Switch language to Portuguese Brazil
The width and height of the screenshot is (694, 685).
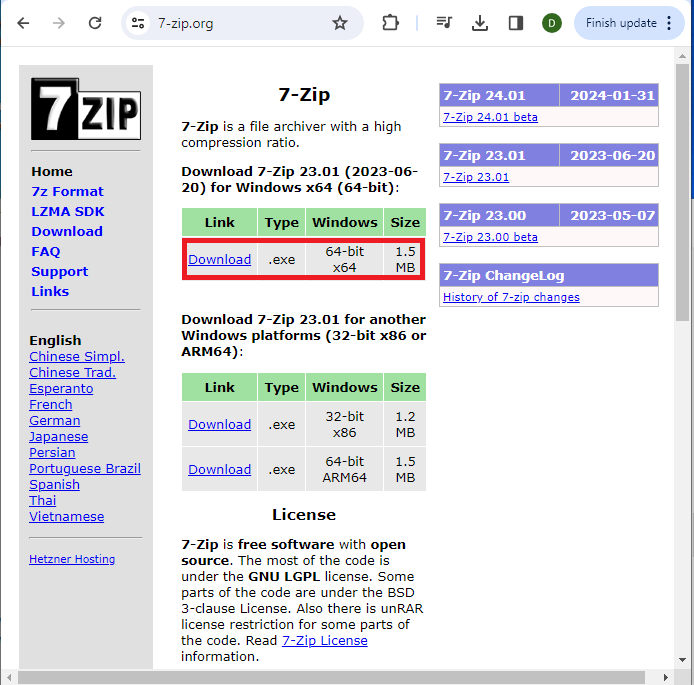[x=85, y=469]
